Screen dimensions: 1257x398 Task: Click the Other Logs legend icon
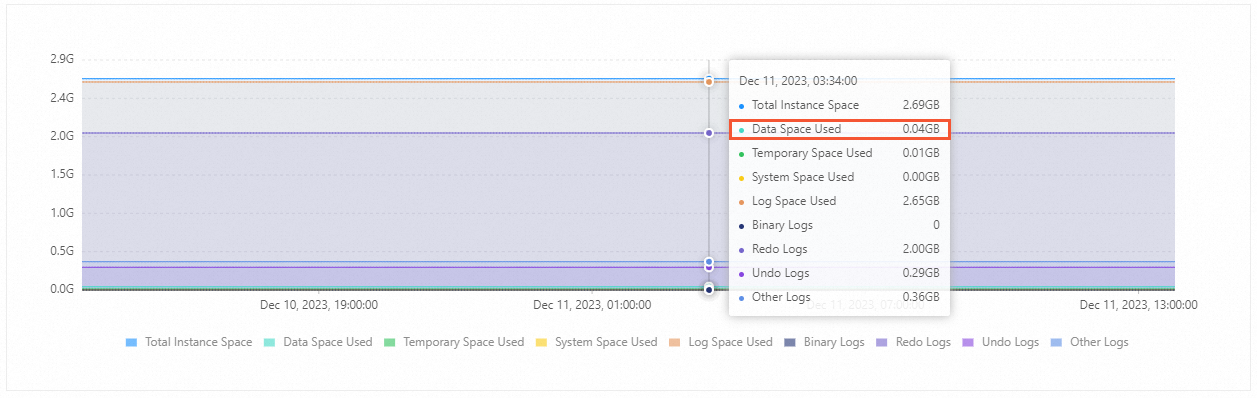[x=1057, y=342]
